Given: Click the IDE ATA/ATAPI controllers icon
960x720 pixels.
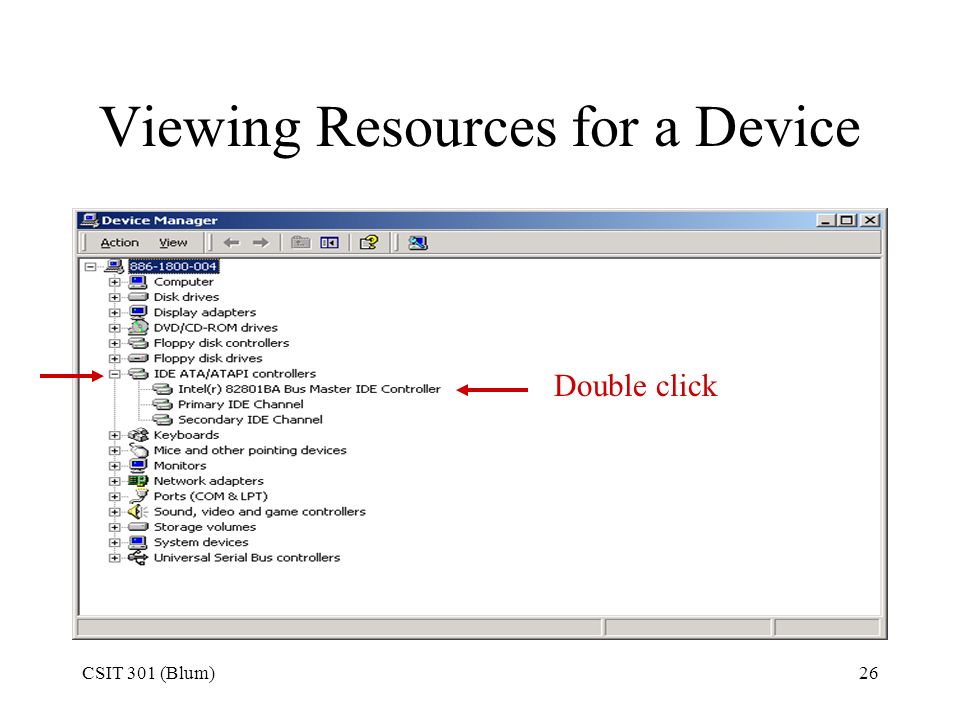Looking at the screenshot, I should [x=138, y=373].
